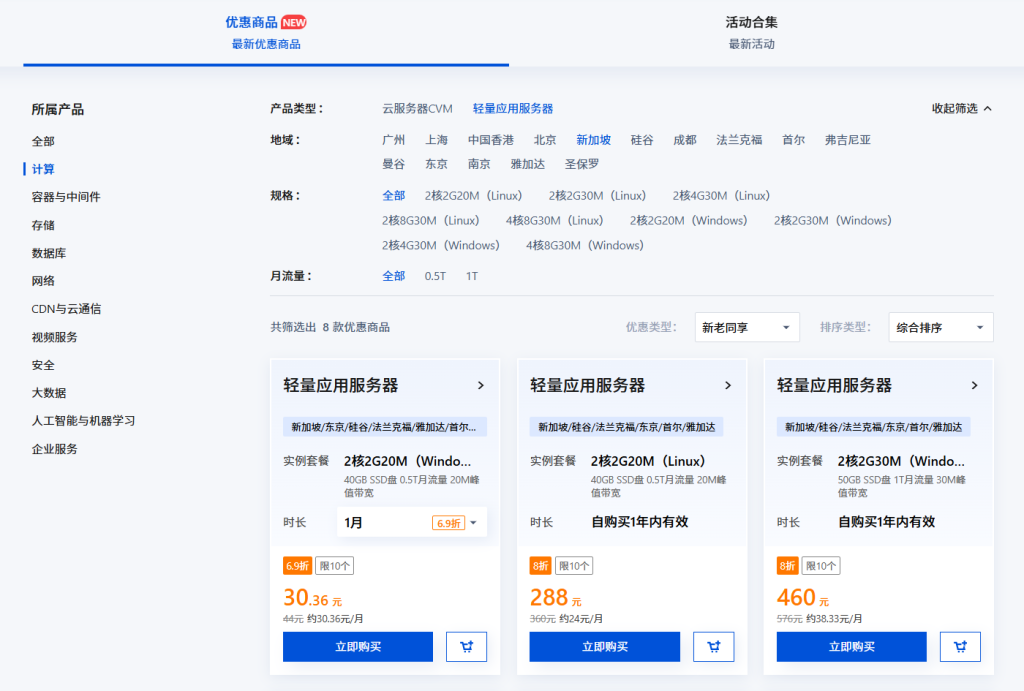Switch to the 活动合集 tab
1024x691 pixels.
pos(751,33)
